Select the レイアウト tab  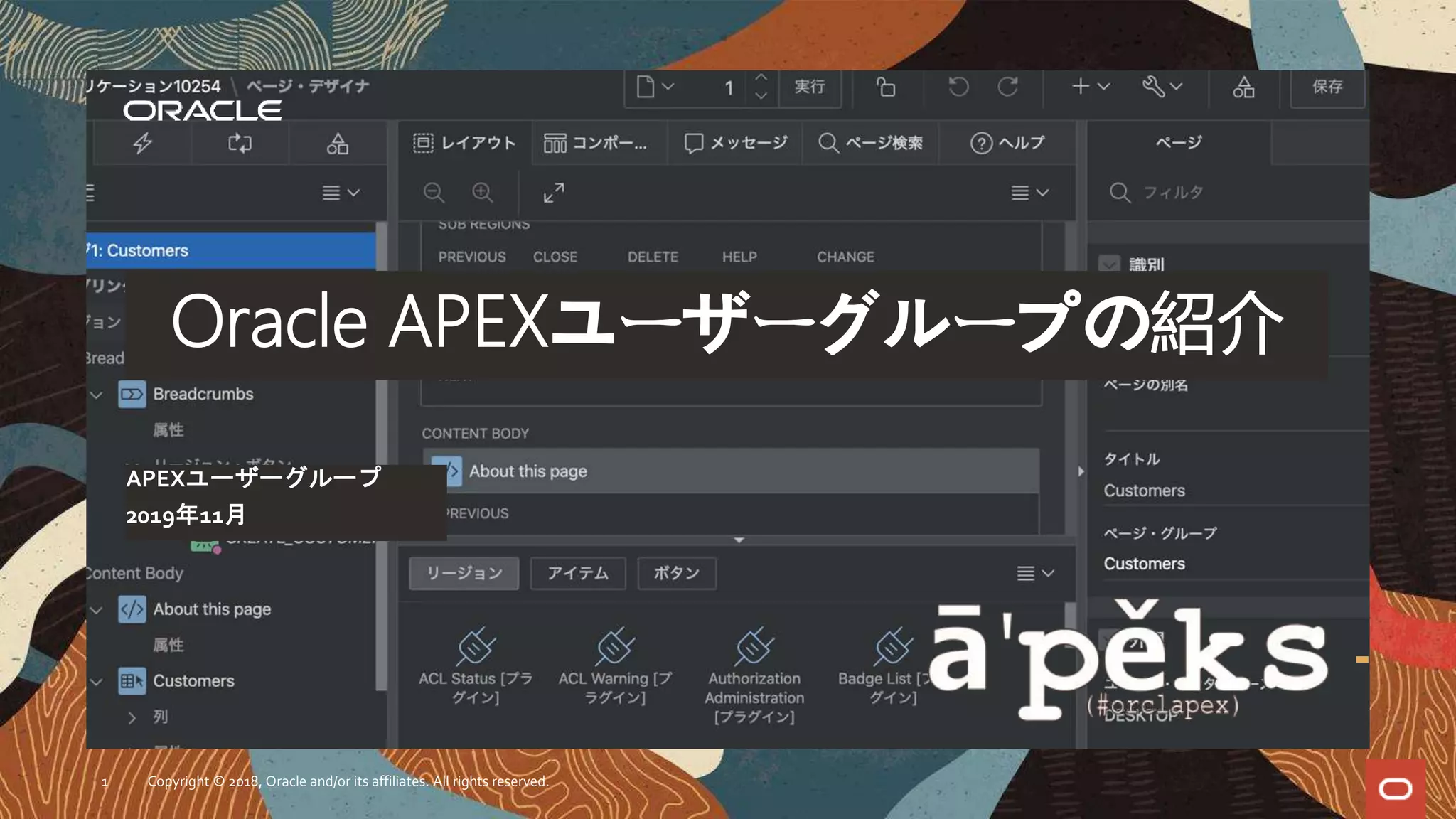pyautogui.click(x=465, y=143)
